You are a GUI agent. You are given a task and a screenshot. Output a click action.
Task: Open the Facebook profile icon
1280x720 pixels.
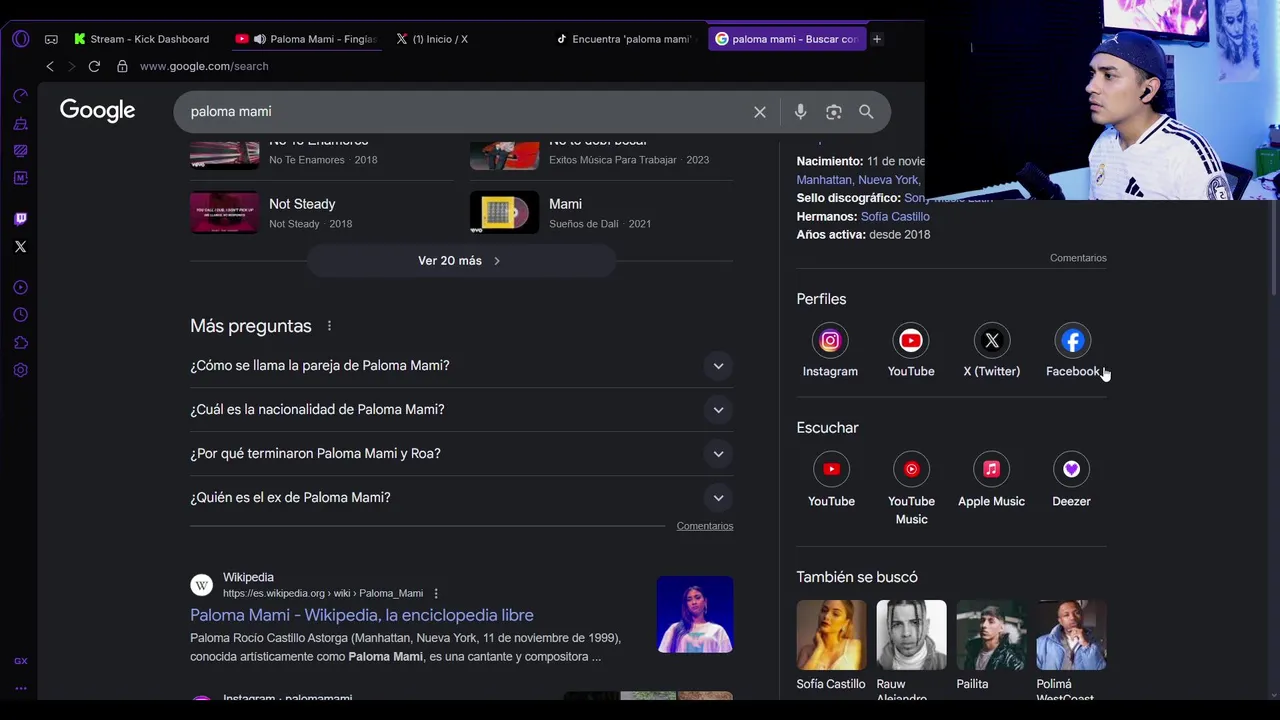(x=1072, y=341)
